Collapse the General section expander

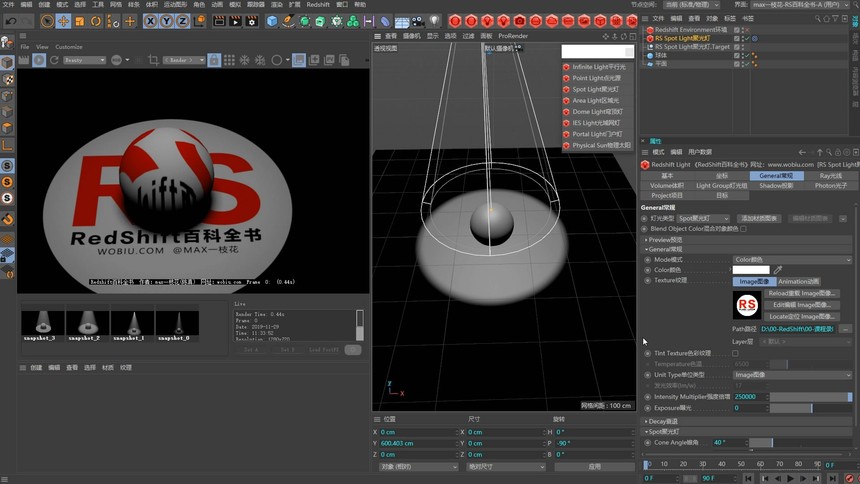click(x=646, y=249)
